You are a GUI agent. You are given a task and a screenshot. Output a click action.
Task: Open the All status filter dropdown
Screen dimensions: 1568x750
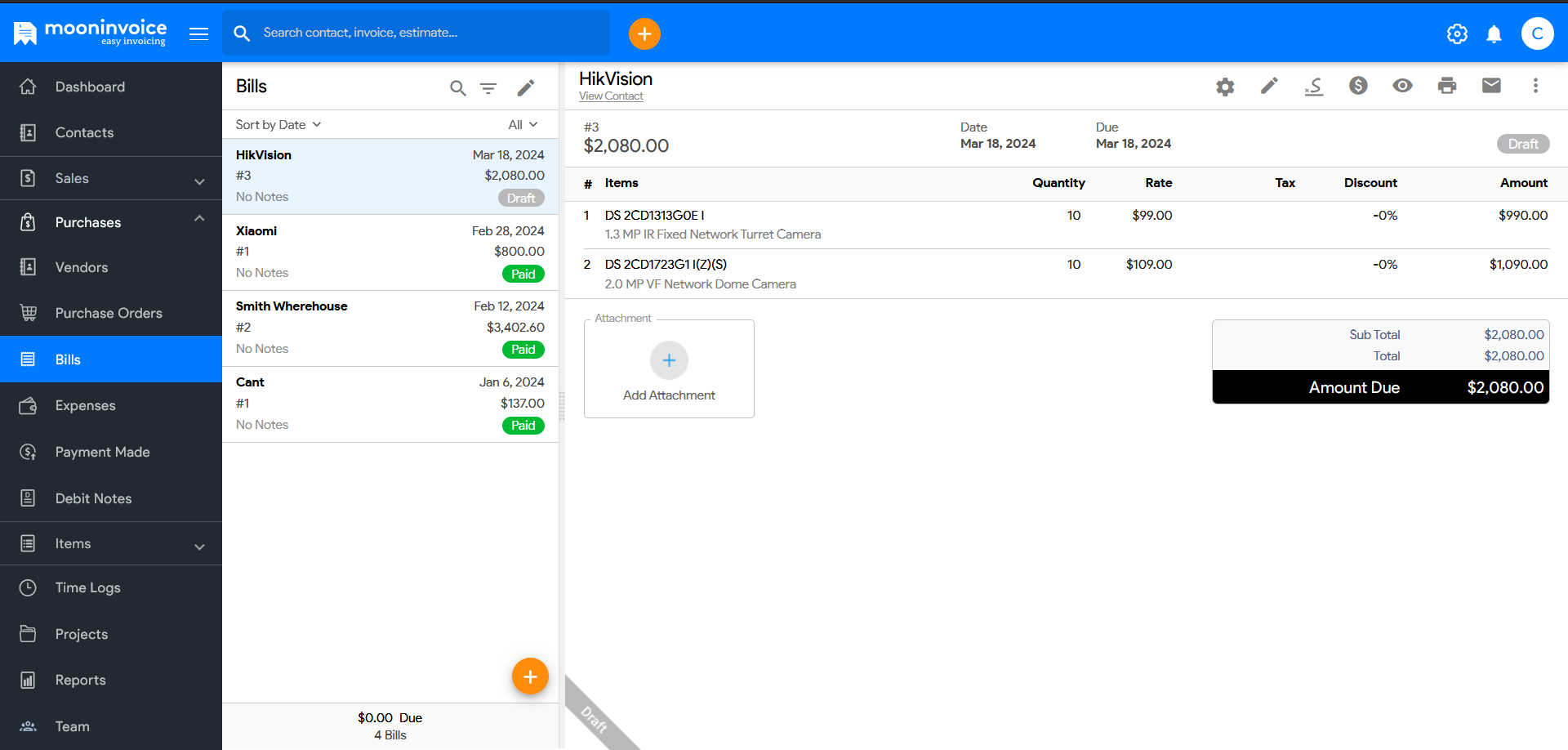523,125
